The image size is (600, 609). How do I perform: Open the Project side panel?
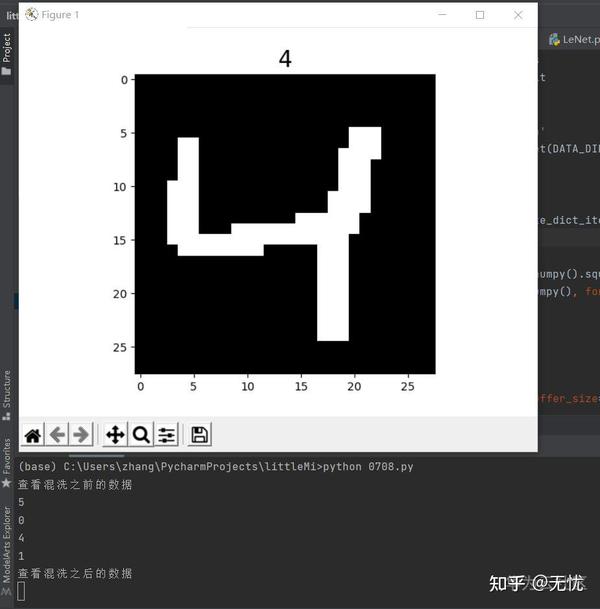[x=7, y=54]
